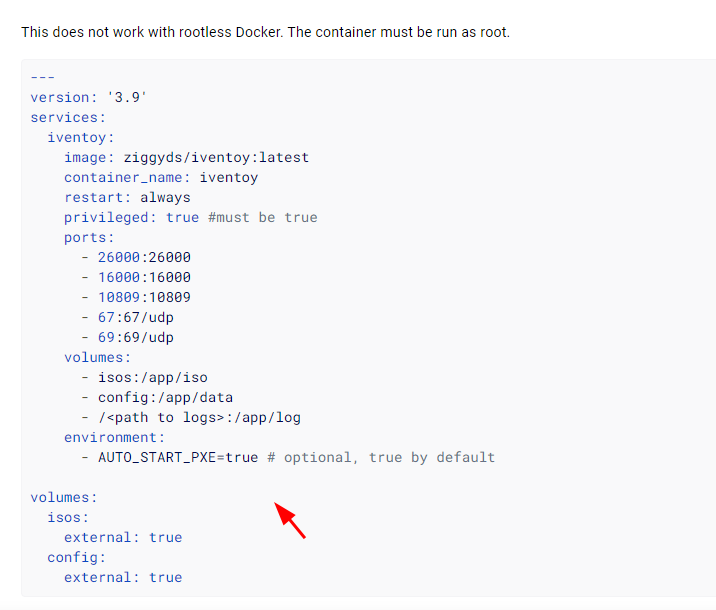The height and width of the screenshot is (610, 716).
Task: Click the rootless Docker warning sentence
Action: click(265, 32)
